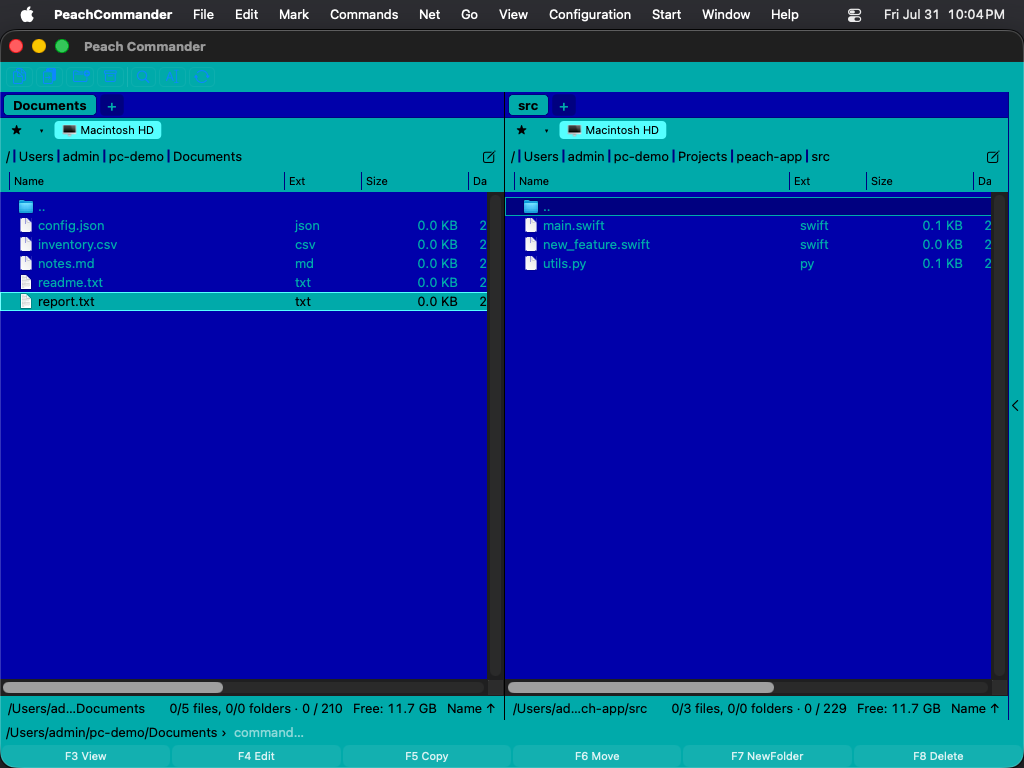
Task: Click the favorites star in left panel
Action: point(17,130)
